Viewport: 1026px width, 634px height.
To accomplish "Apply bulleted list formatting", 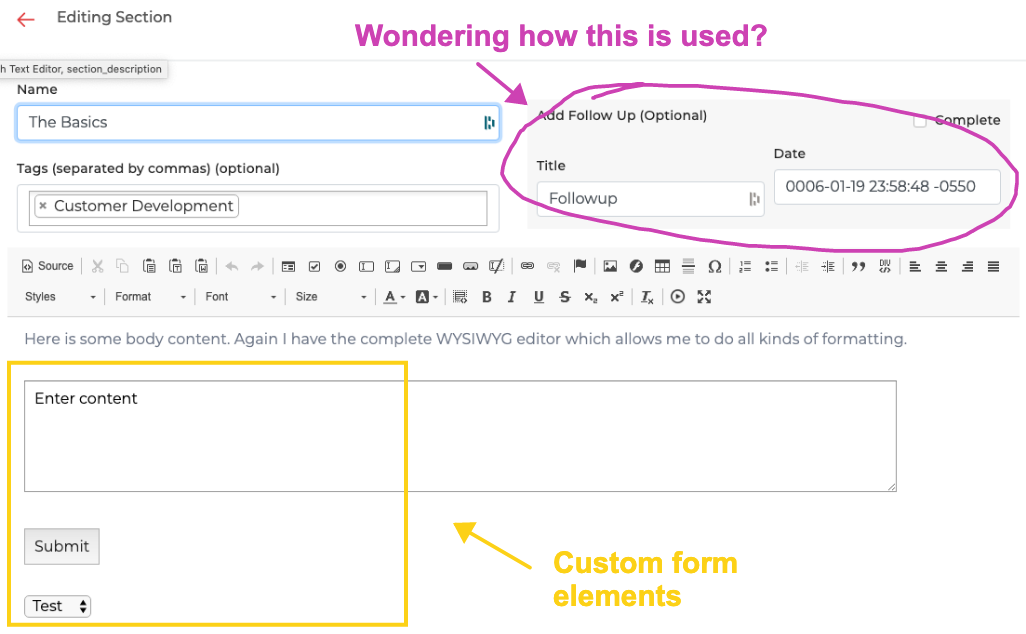I will pyautogui.click(x=771, y=266).
